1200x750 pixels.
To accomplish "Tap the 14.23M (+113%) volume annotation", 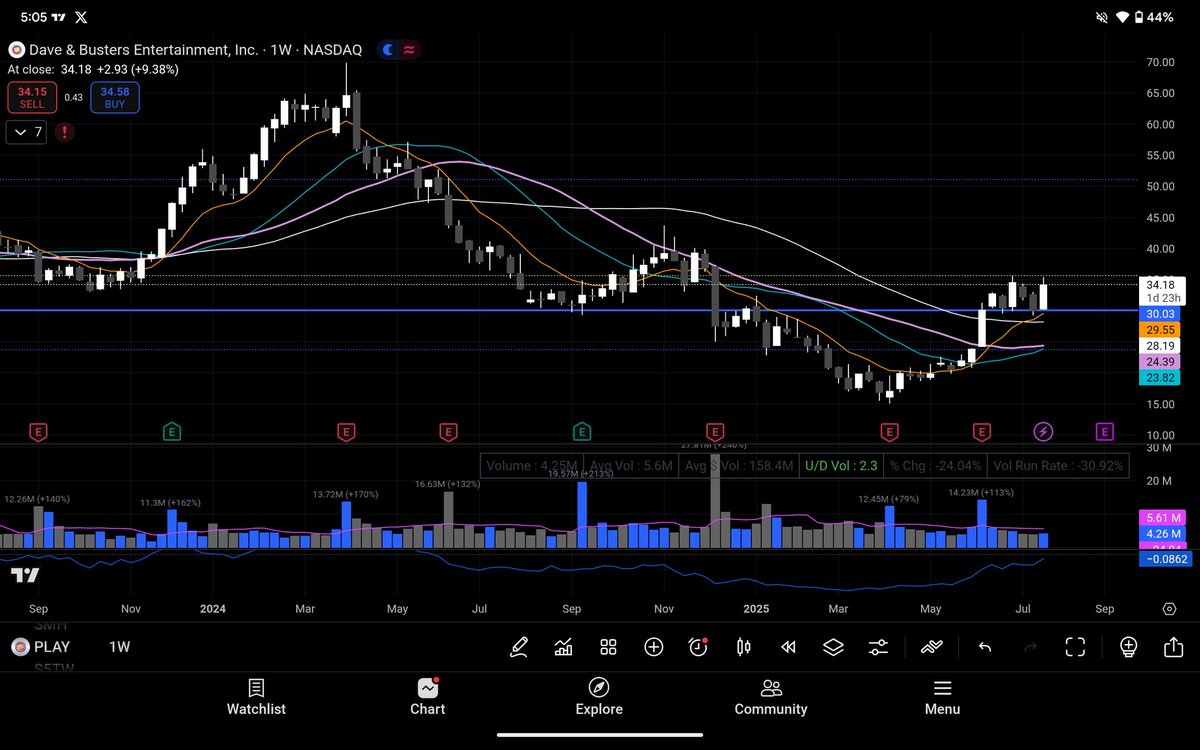I will [x=982, y=493].
